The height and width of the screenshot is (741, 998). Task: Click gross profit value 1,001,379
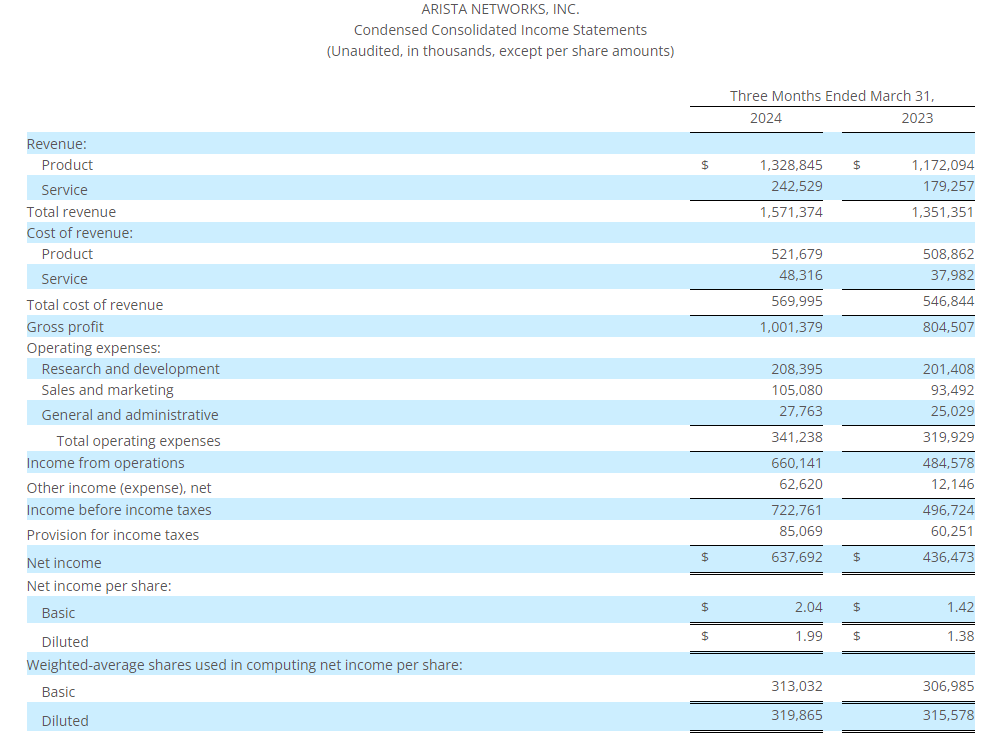click(791, 327)
